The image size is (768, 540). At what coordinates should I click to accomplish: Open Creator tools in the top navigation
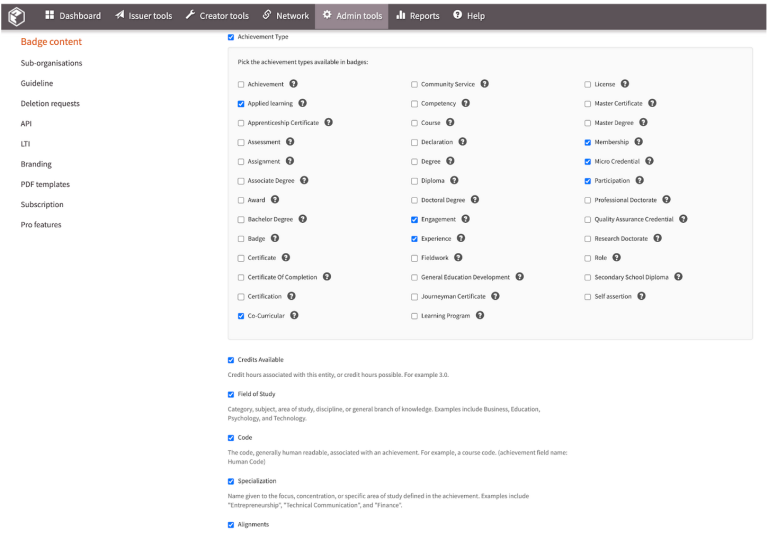[x=217, y=16]
